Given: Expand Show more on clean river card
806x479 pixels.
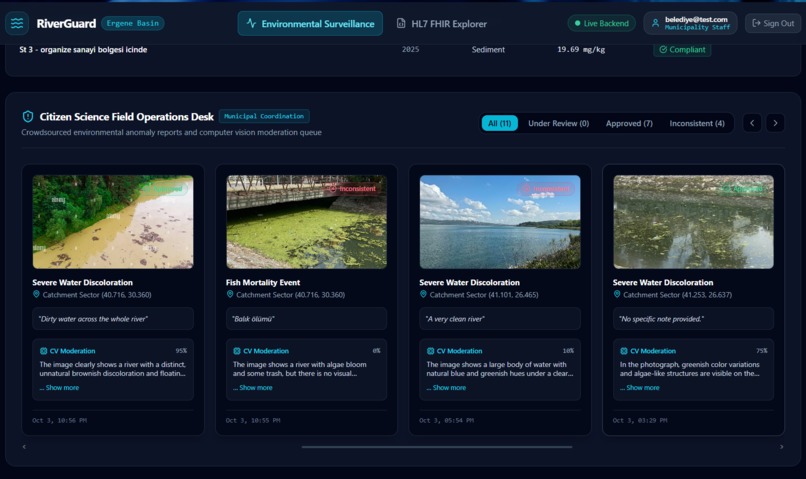Looking at the screenshot, I should (446, 388).
